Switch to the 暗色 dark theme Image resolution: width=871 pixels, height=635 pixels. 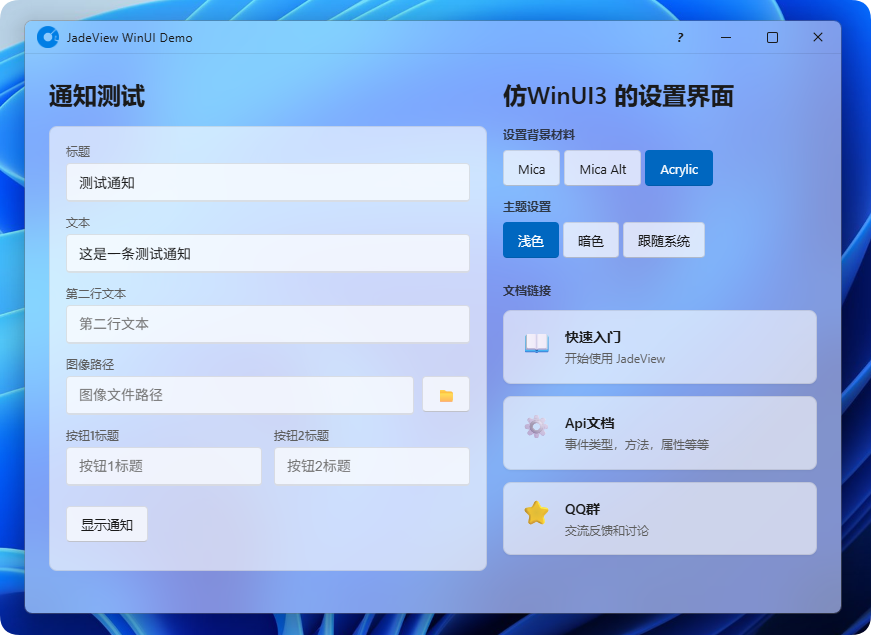pos(590,241)
